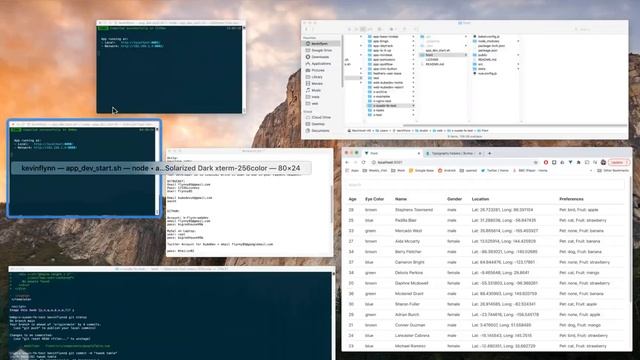The height and width of the screenshot is (360, 640).
Task: Select the Aida Mccarty name cell
Action: pos(407,241)
